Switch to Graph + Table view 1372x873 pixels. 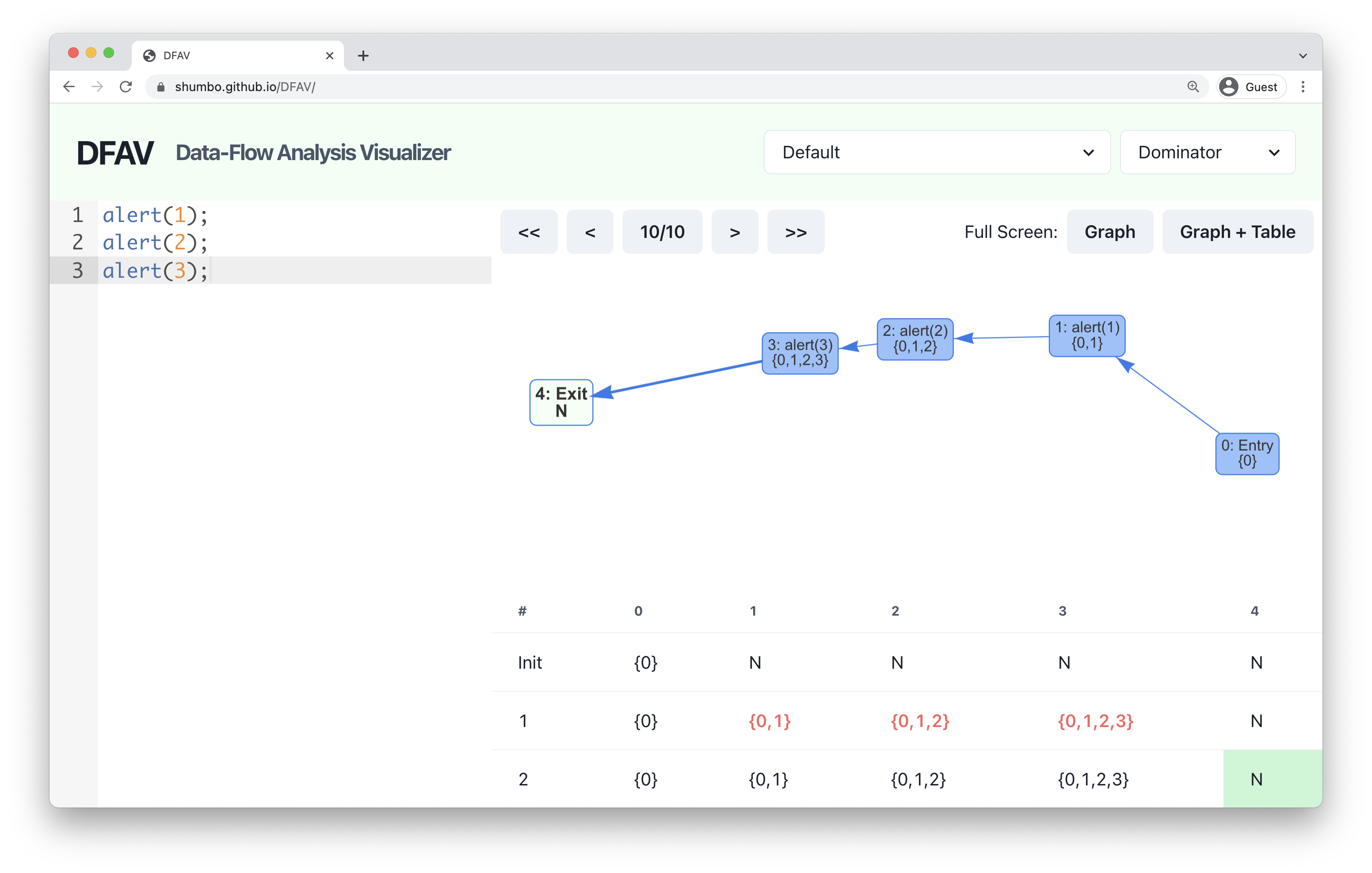coord(1238,232)
